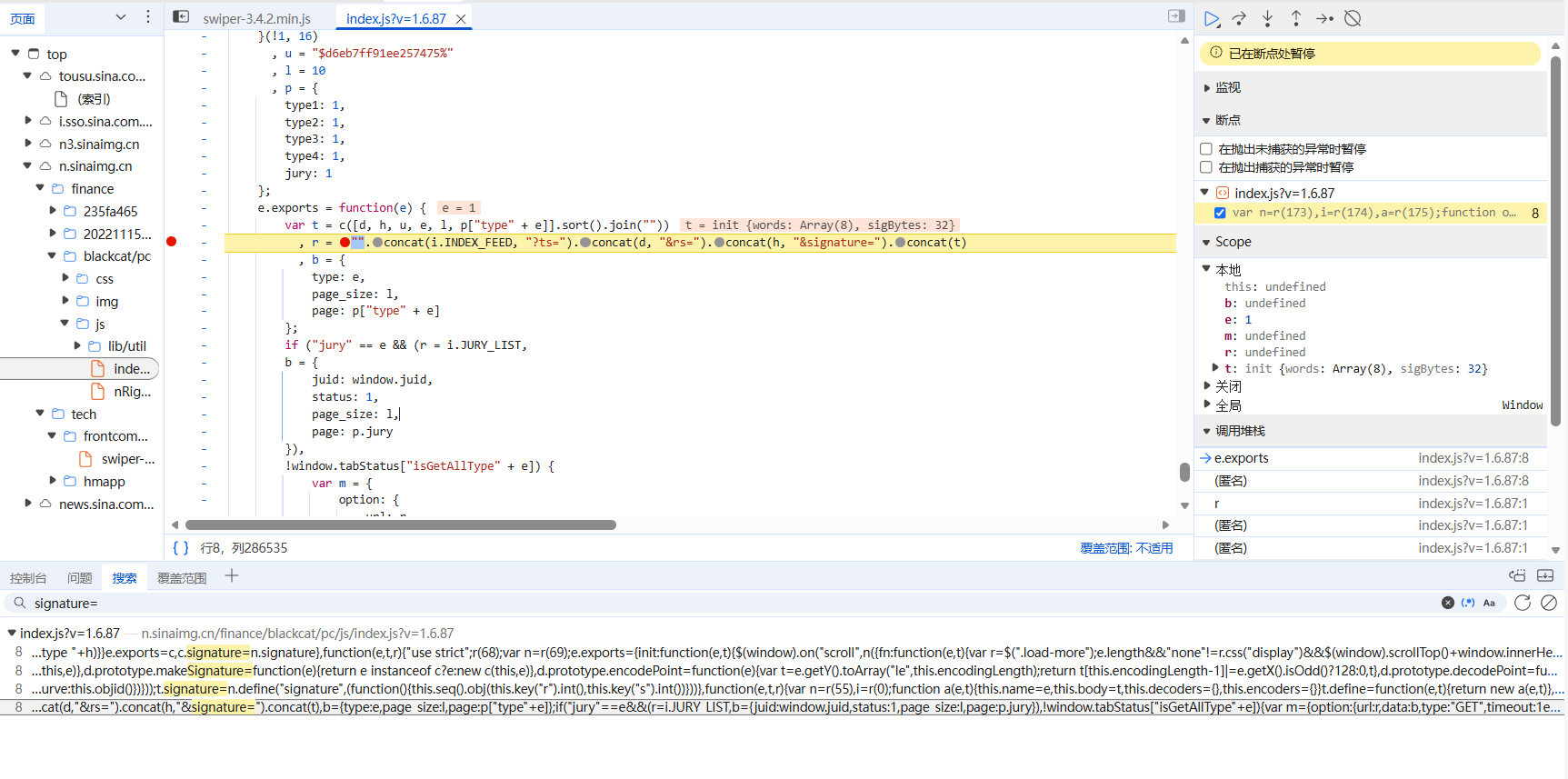Deactivate all breakpoints icon

(x=1353, y=18)
